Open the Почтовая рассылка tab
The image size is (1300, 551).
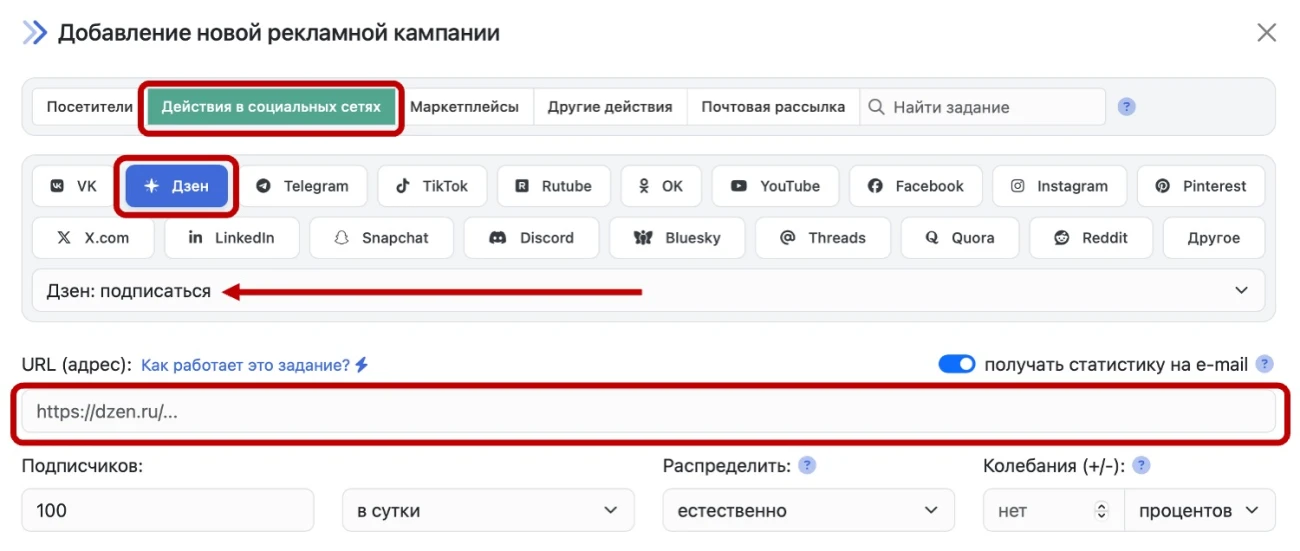pos(772,107)
